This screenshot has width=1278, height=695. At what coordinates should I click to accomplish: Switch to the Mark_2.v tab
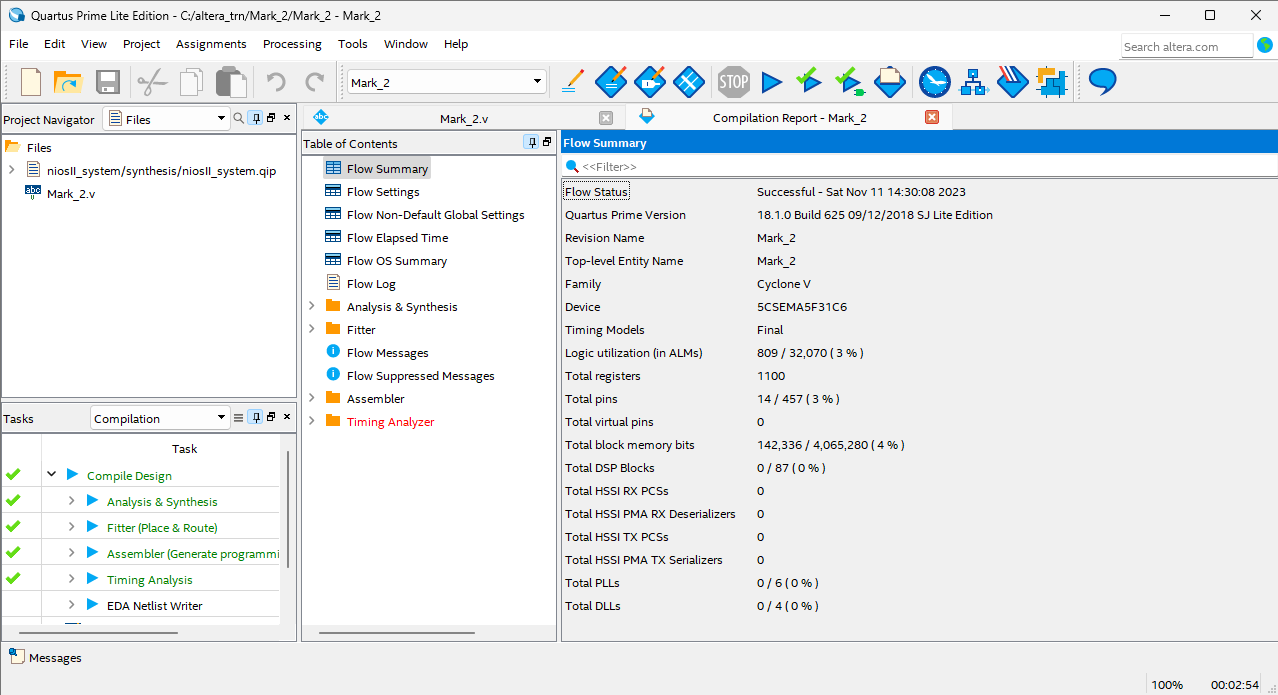click(x=463, y=118)
